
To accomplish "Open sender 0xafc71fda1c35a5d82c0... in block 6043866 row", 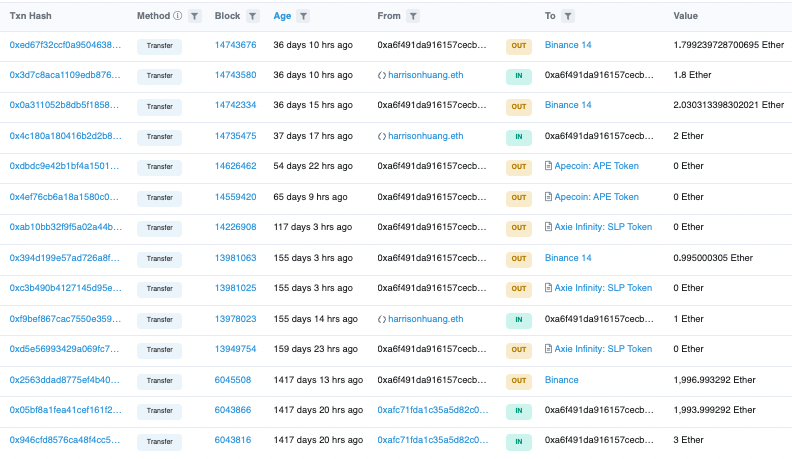I will point(433,410).
